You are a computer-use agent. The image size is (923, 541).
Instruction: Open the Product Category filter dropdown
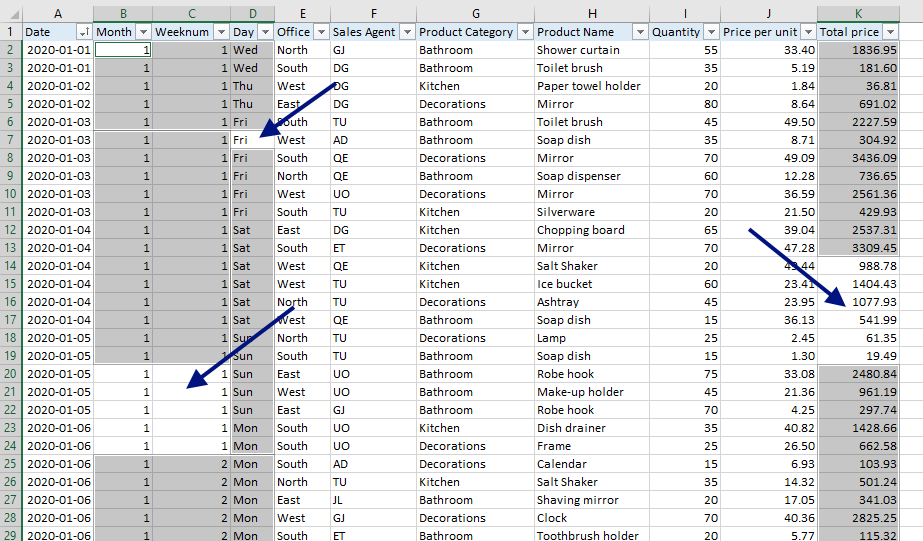[x=525, y=32]
